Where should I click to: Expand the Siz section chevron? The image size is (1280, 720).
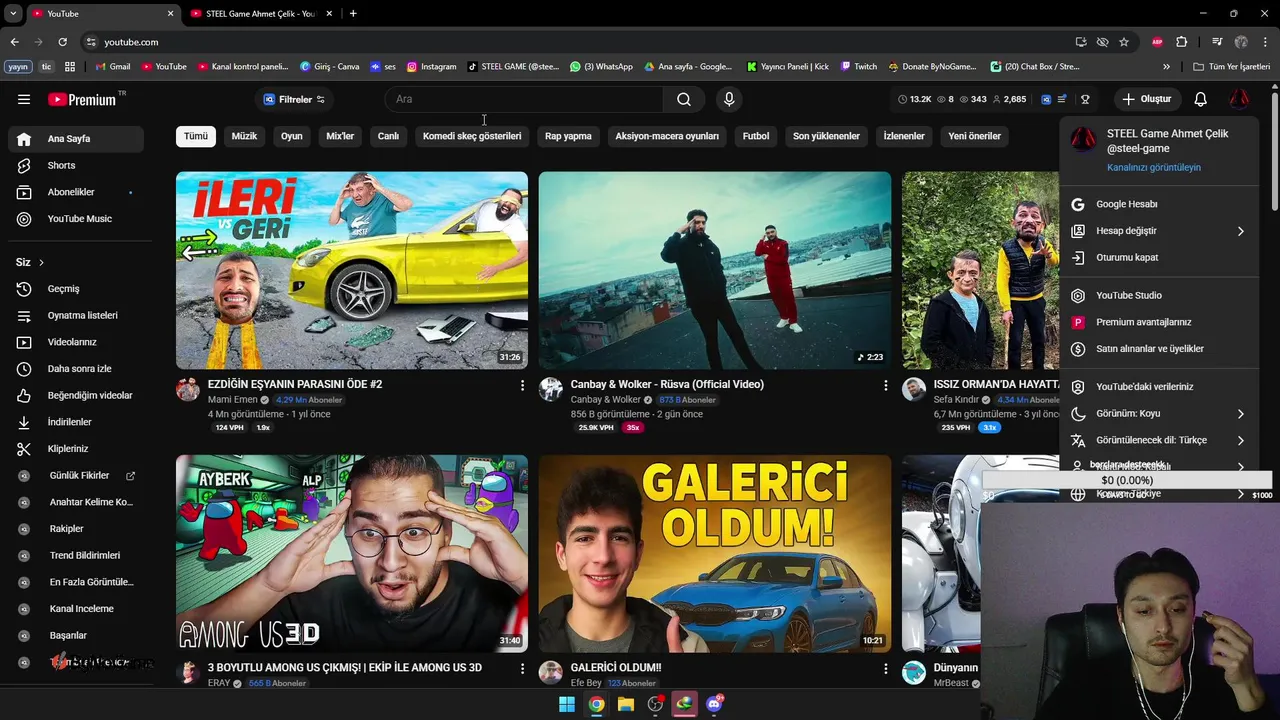(41, 262)
